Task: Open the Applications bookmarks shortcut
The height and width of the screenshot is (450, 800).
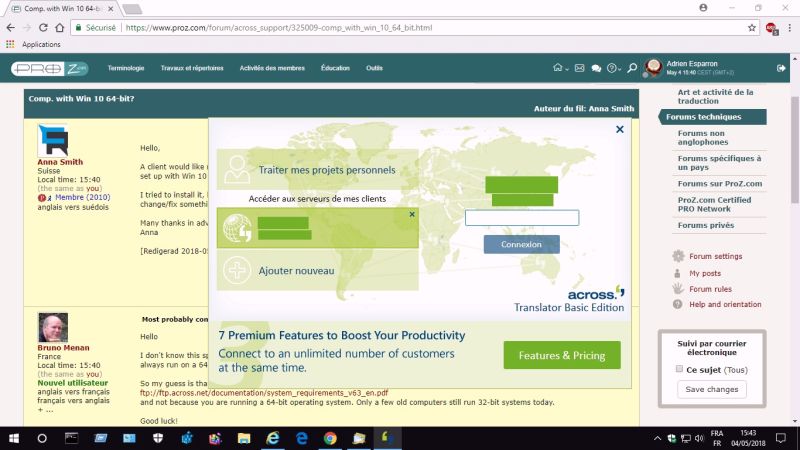Action: 33,44
